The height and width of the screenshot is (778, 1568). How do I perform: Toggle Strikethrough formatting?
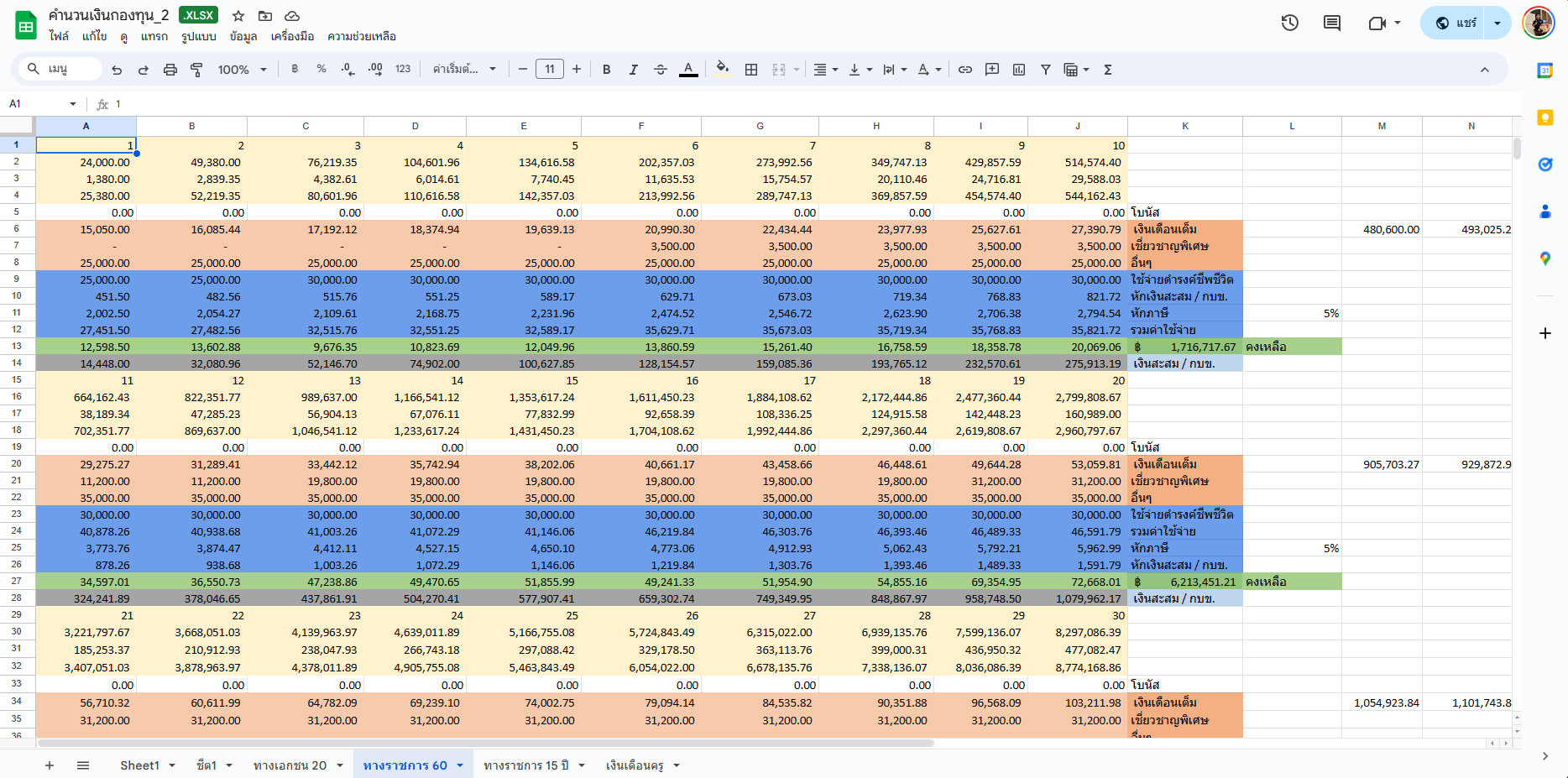pyautogui.click(x=661, y=70)
